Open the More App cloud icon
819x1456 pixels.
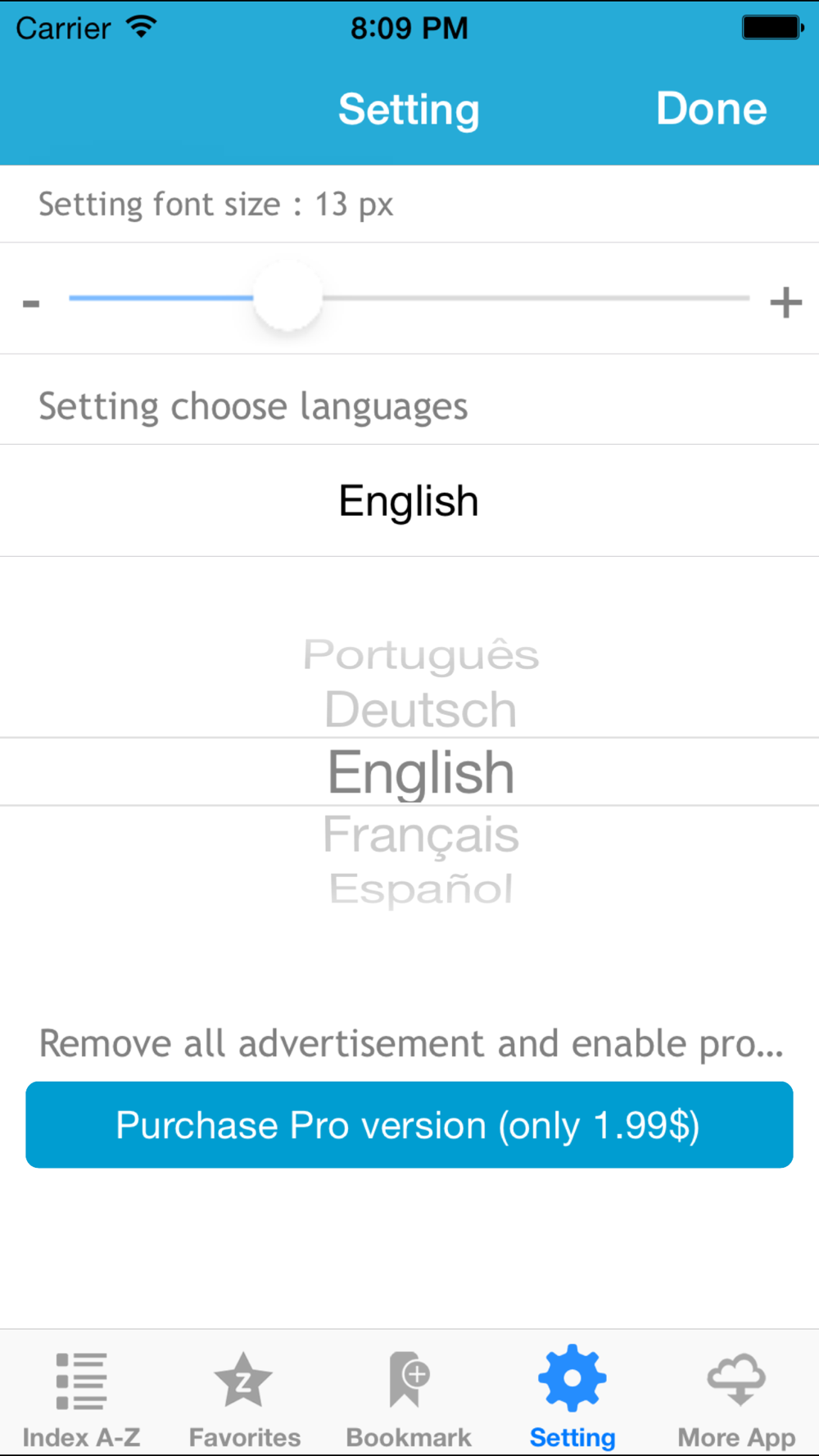pos(736,1379)
